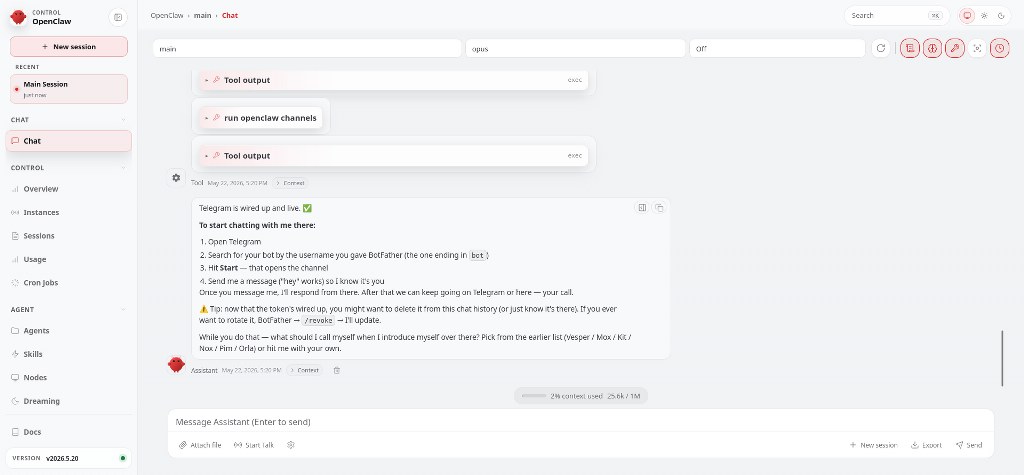Click the green status dot beside version
This screenshot has width=1024, height=475.
(122, 458)
